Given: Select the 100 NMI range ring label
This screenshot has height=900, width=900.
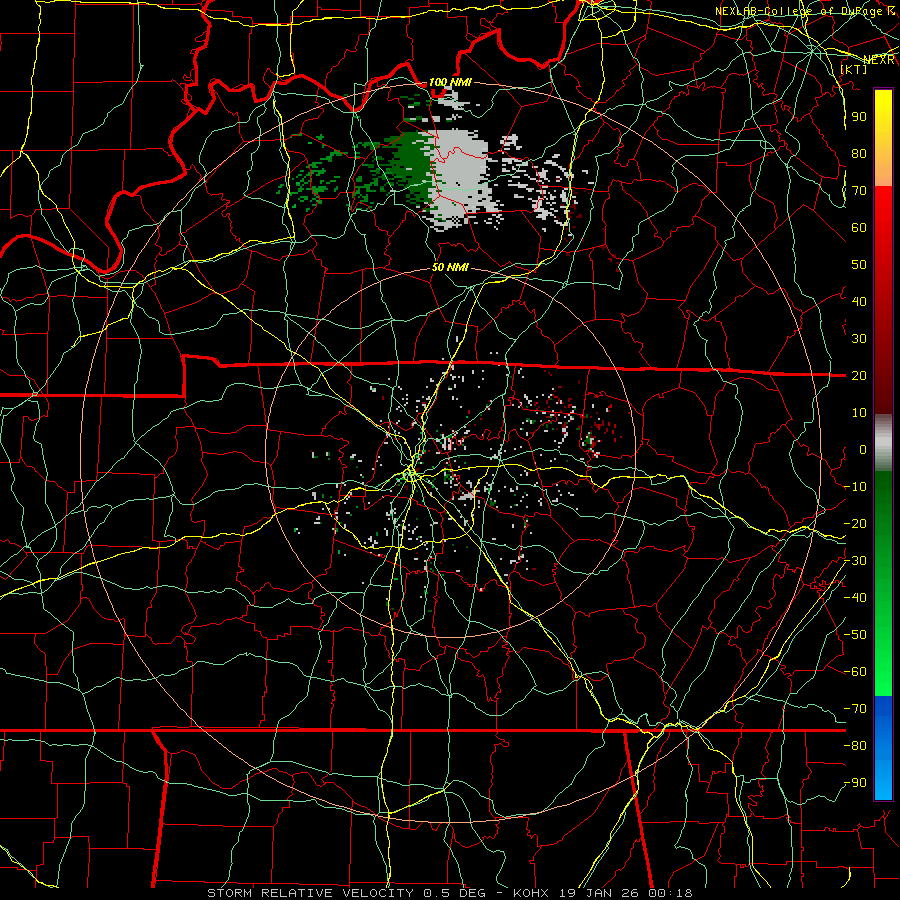Looking at the screenshot, I should coord(451,83).
